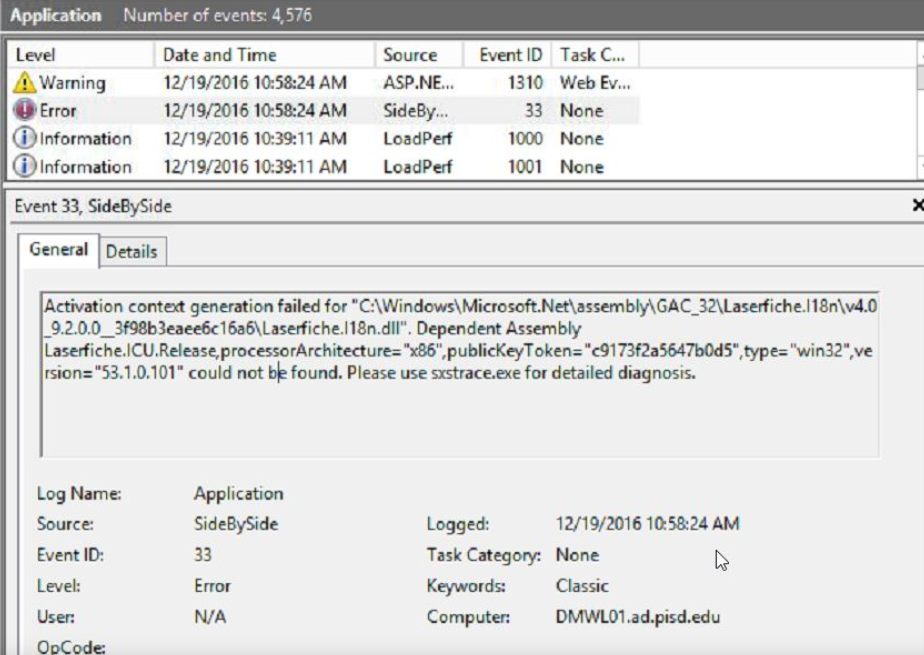Click the Source value SideBySide
Image resolution: width=924 pixels, height=655 pixels.
pos(236,524)
